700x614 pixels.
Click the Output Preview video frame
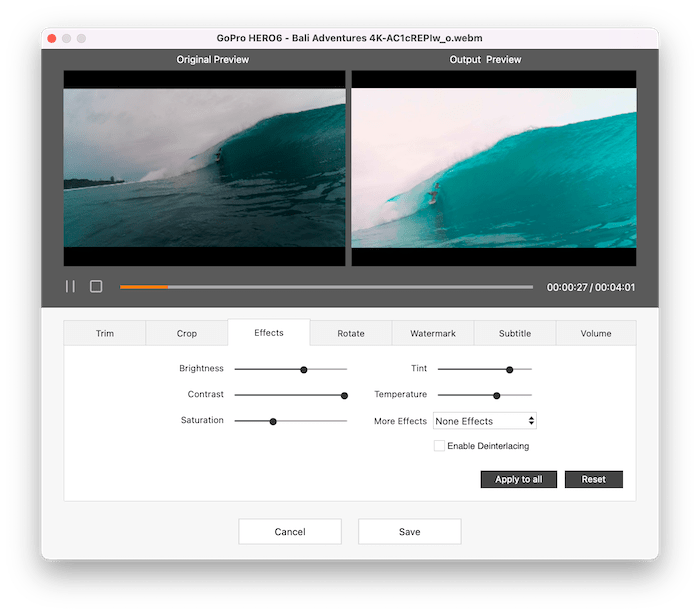[x=494, y=168]
